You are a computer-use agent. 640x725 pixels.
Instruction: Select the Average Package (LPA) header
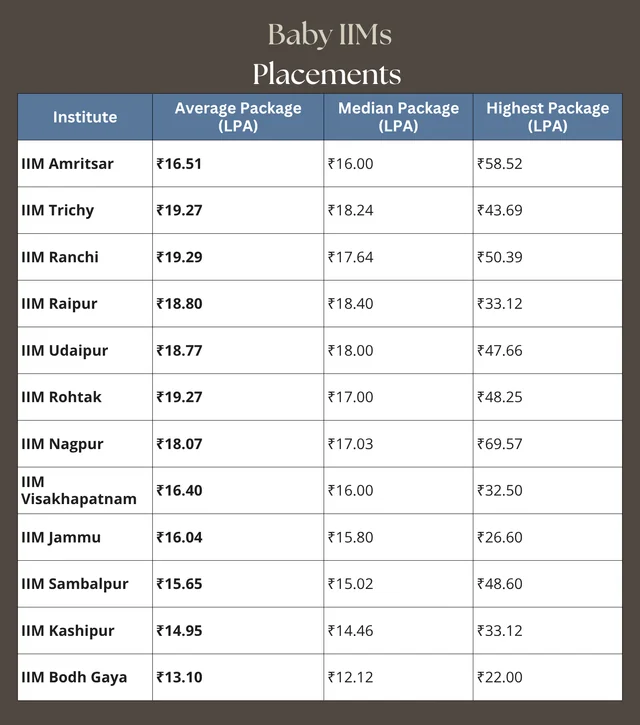tap(238, 117)
